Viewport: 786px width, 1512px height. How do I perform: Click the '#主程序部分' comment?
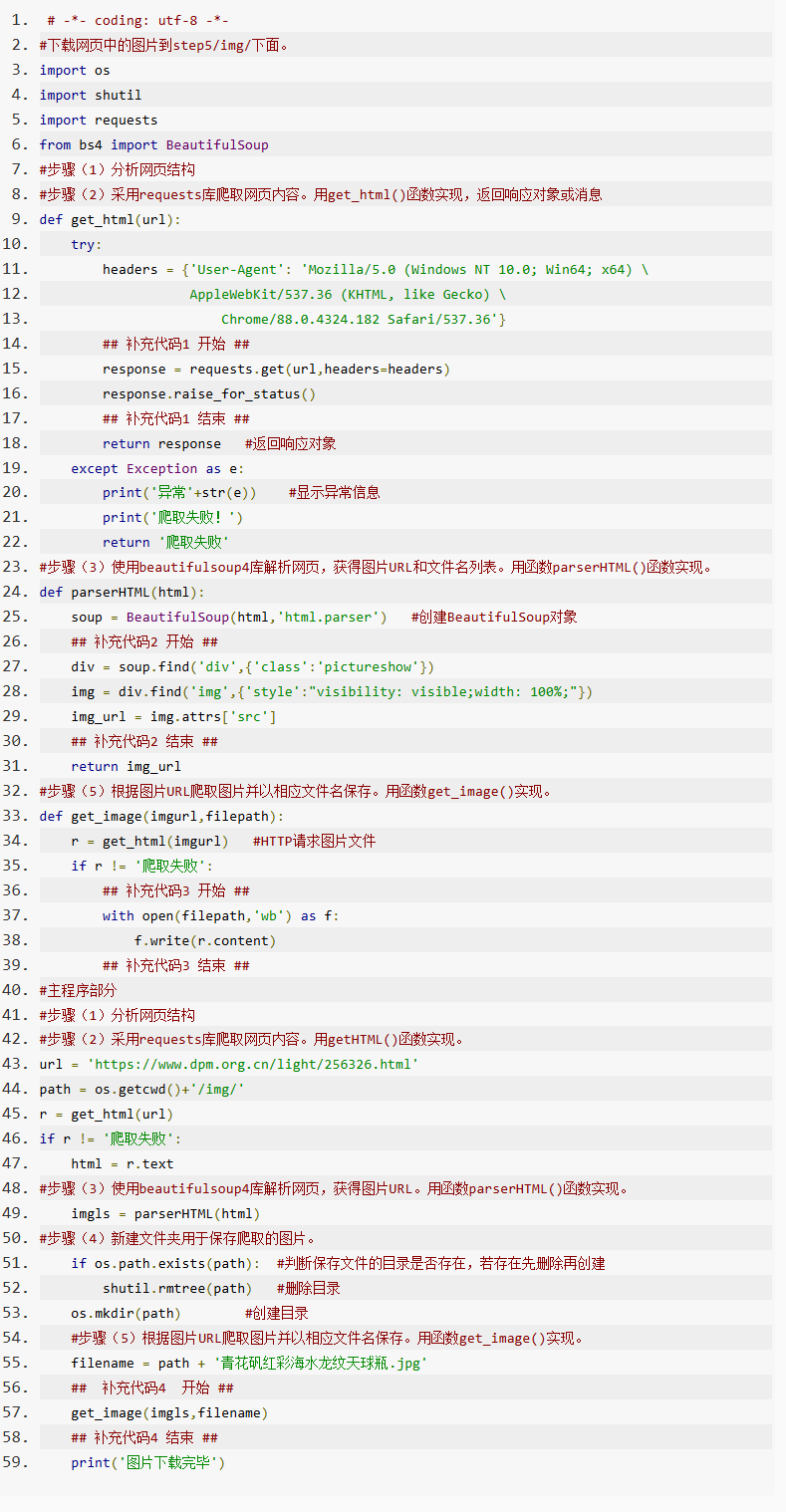(x=78, y=990)
